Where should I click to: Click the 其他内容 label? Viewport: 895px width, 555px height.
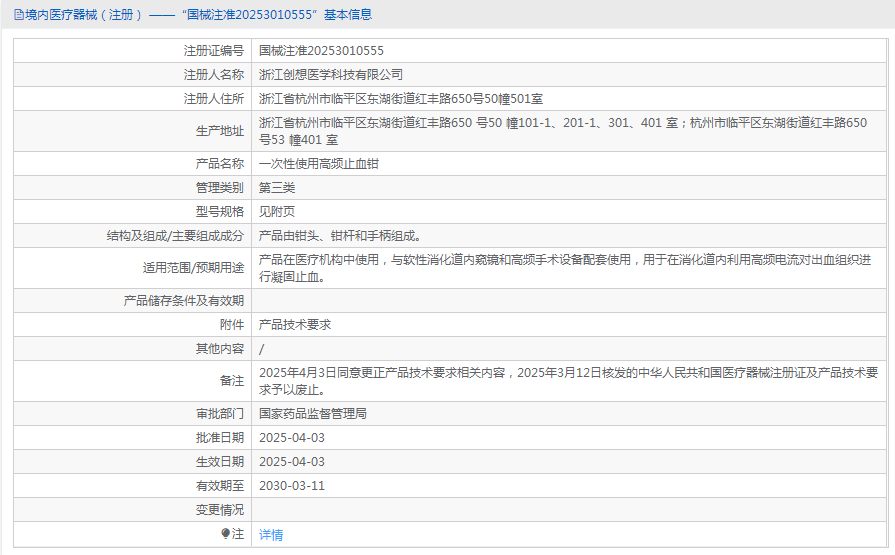coord(220,349)
